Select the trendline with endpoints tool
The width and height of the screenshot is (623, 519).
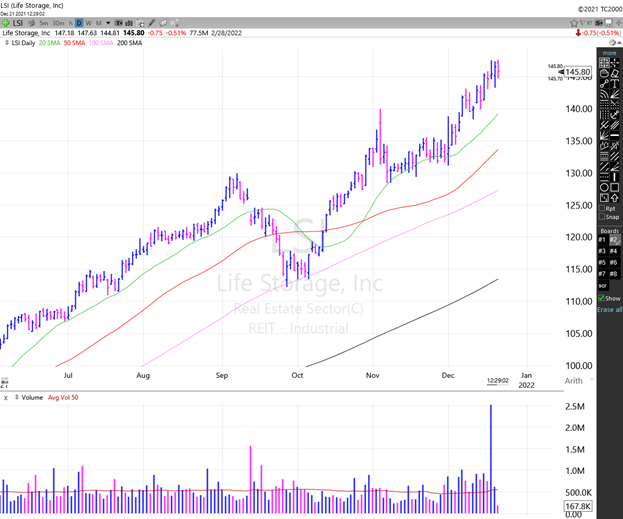point(604,85)
